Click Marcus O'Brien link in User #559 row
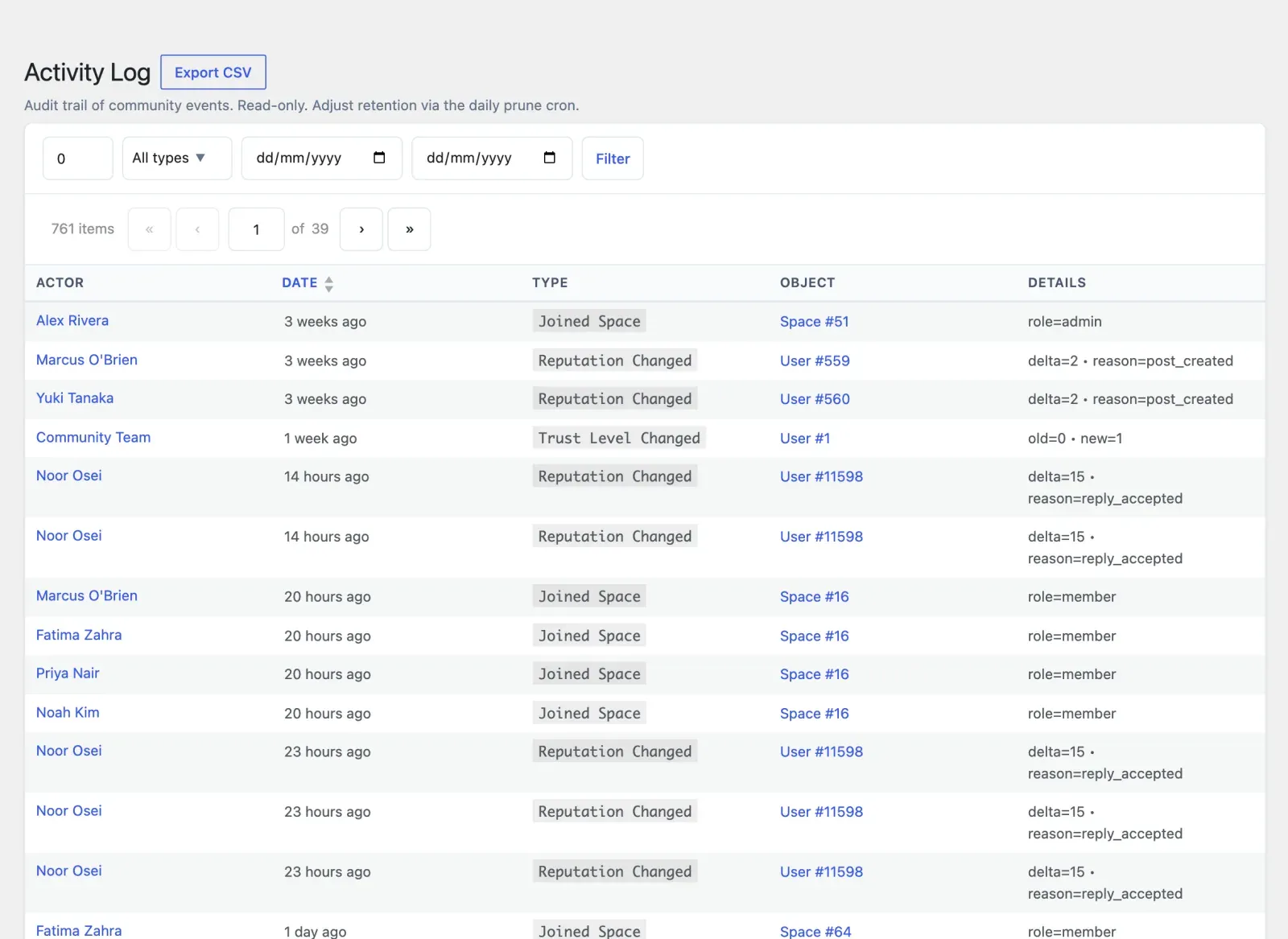1288x939 pixels. click(87, 360)
